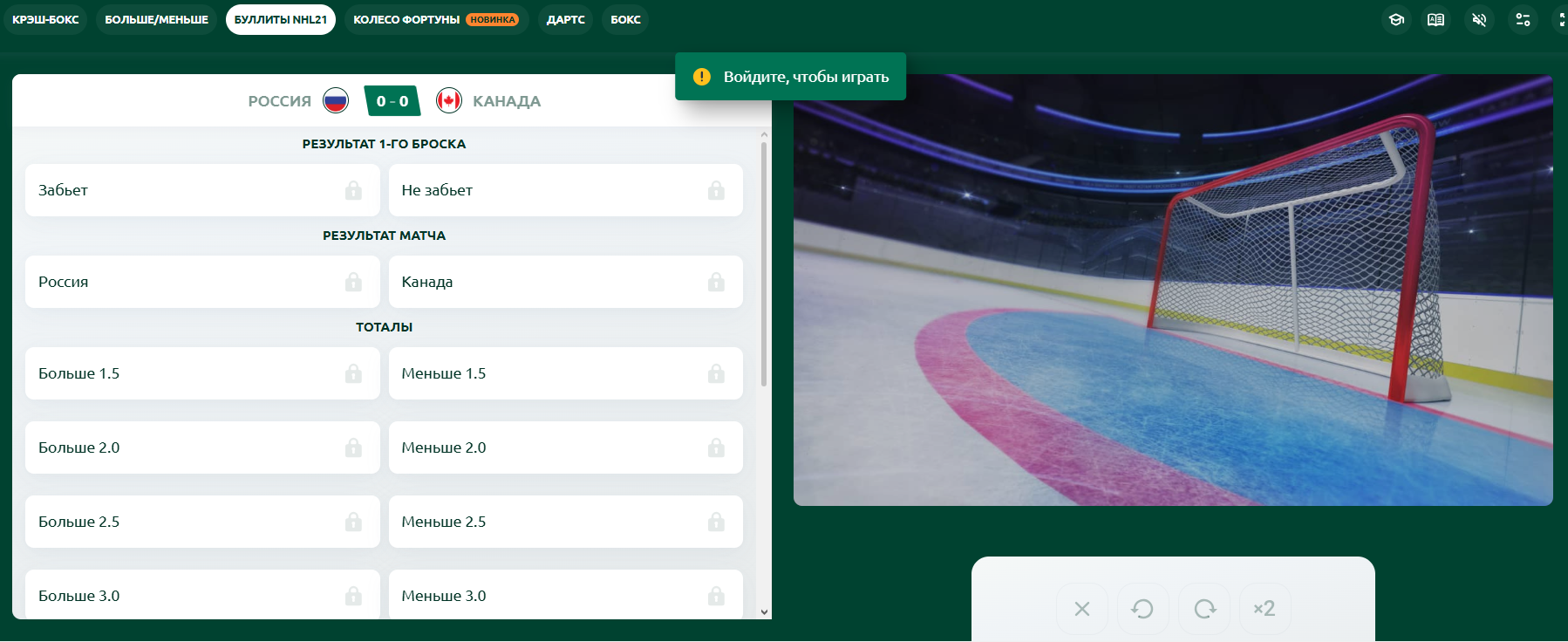
Task: Switch to Больше/Меньше game tab
Action: (x=157, y=19)
